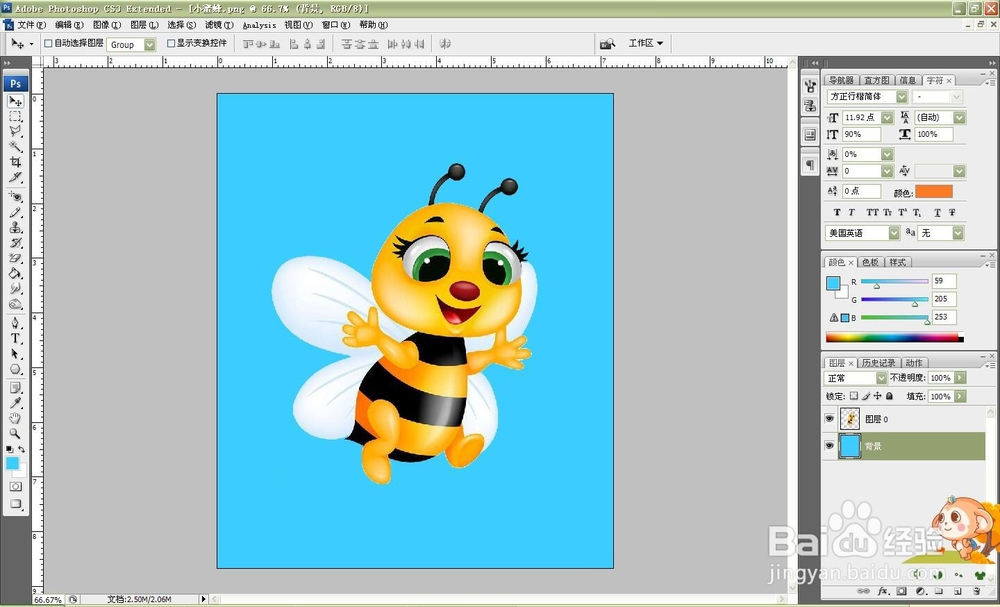Select the Rectangular Marquee tool
Screen dimensions: 1000x607
(16, 117)
